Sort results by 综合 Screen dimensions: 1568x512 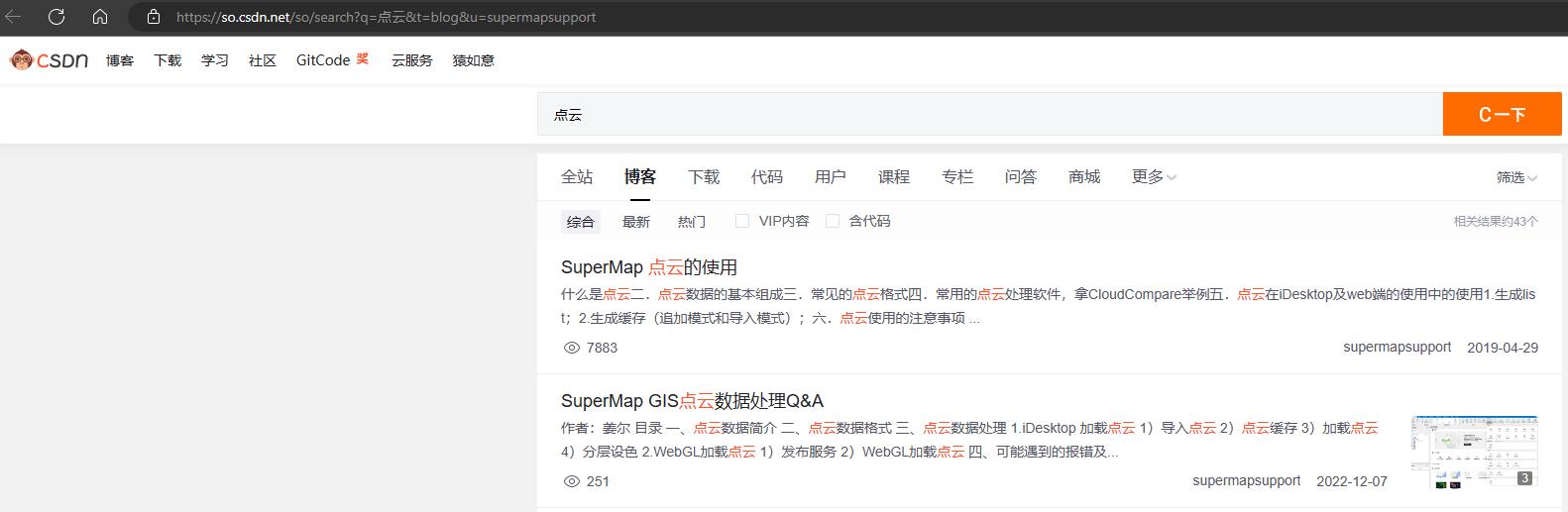[581, 222]
